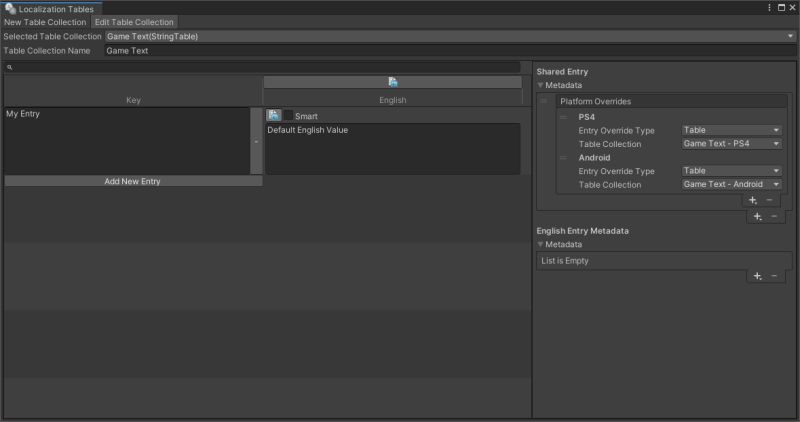Add a new platform override with plus
Image resolution: width=800 pixels, height=422 pixels.
[753, 200]
